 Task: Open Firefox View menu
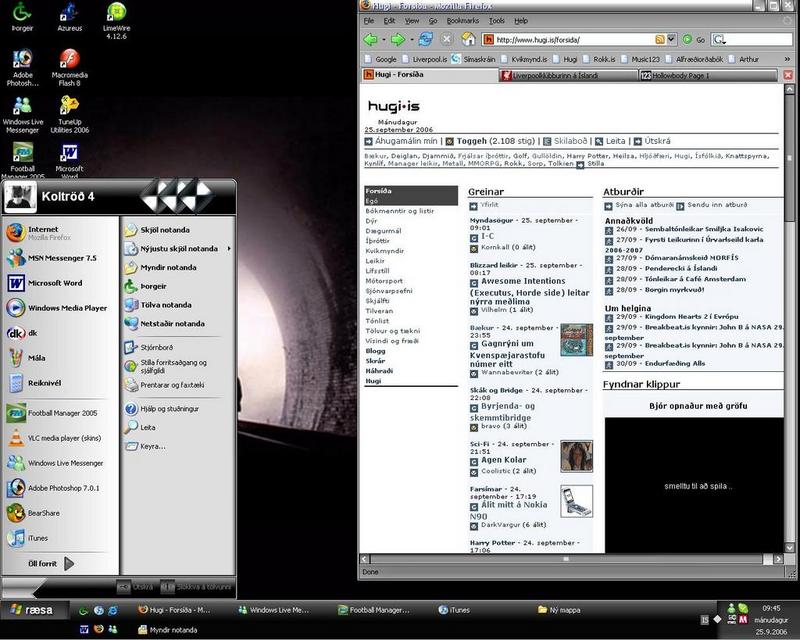pos(412,21)
